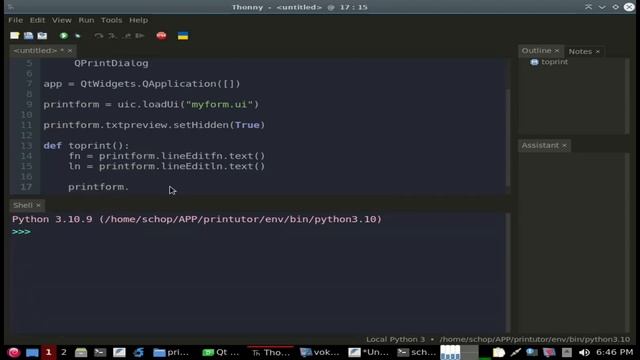Select toprint in the Outline tree
The width and height of the screenshot is (640, 360).
(555, 62)
